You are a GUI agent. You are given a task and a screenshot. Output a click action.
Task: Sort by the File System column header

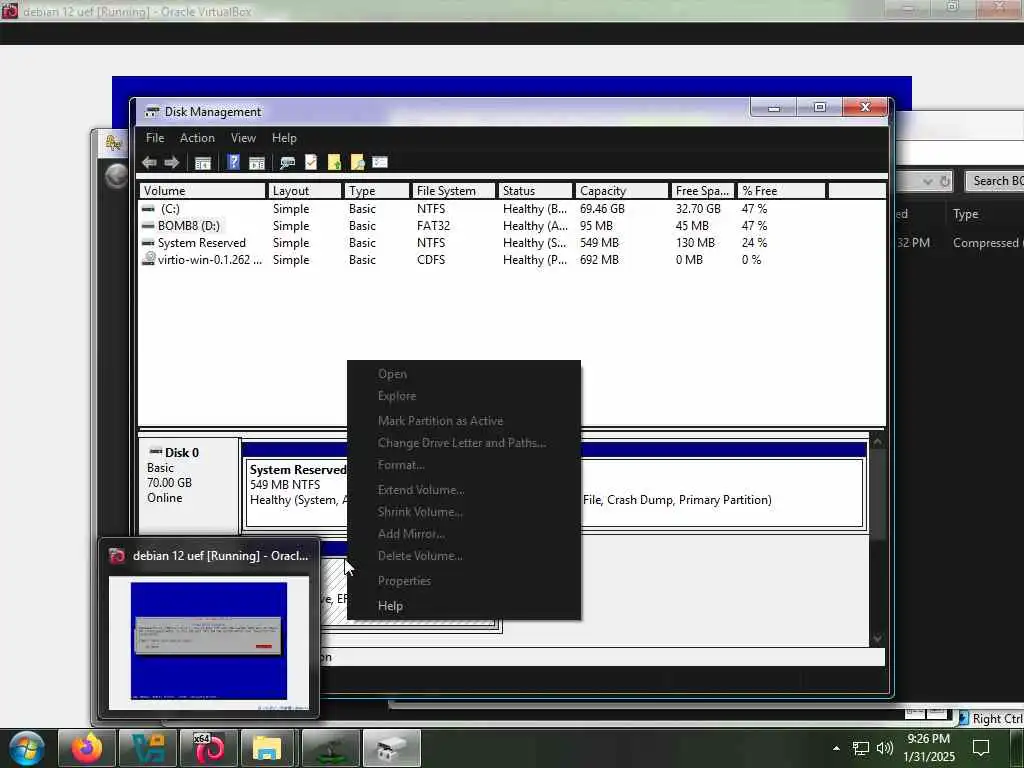tap(454, 191)
